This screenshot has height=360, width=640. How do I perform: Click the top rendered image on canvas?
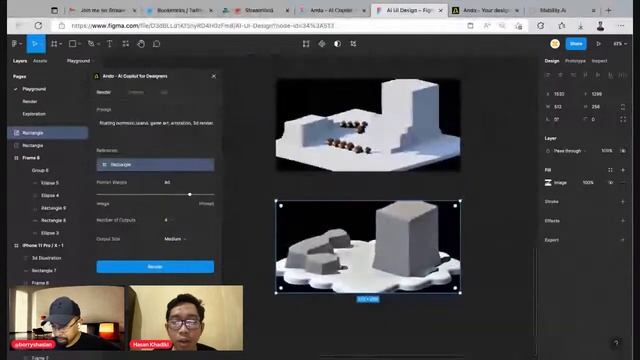pos(368,125)
